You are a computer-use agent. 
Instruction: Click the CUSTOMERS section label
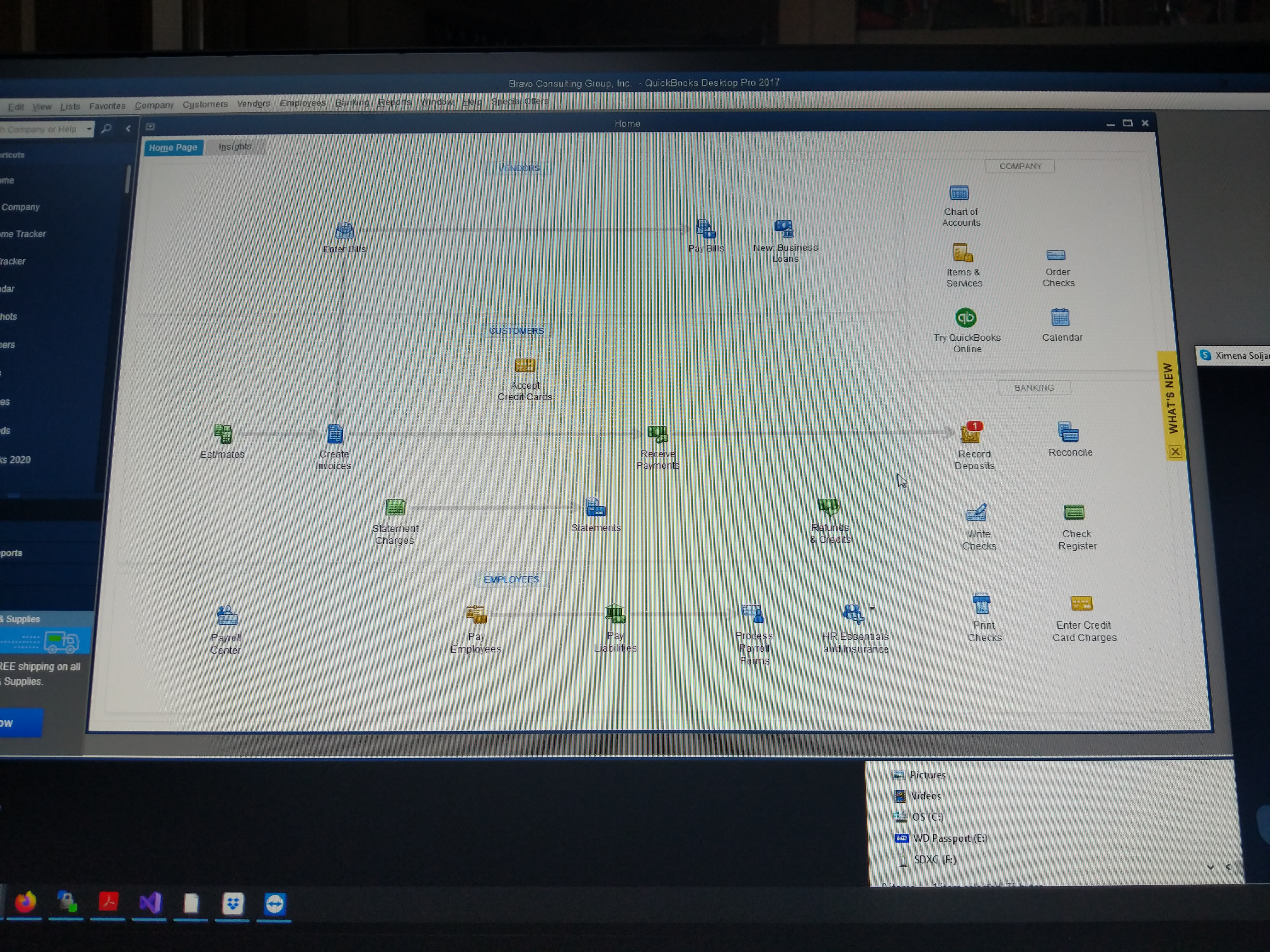(x=516, y=331)
